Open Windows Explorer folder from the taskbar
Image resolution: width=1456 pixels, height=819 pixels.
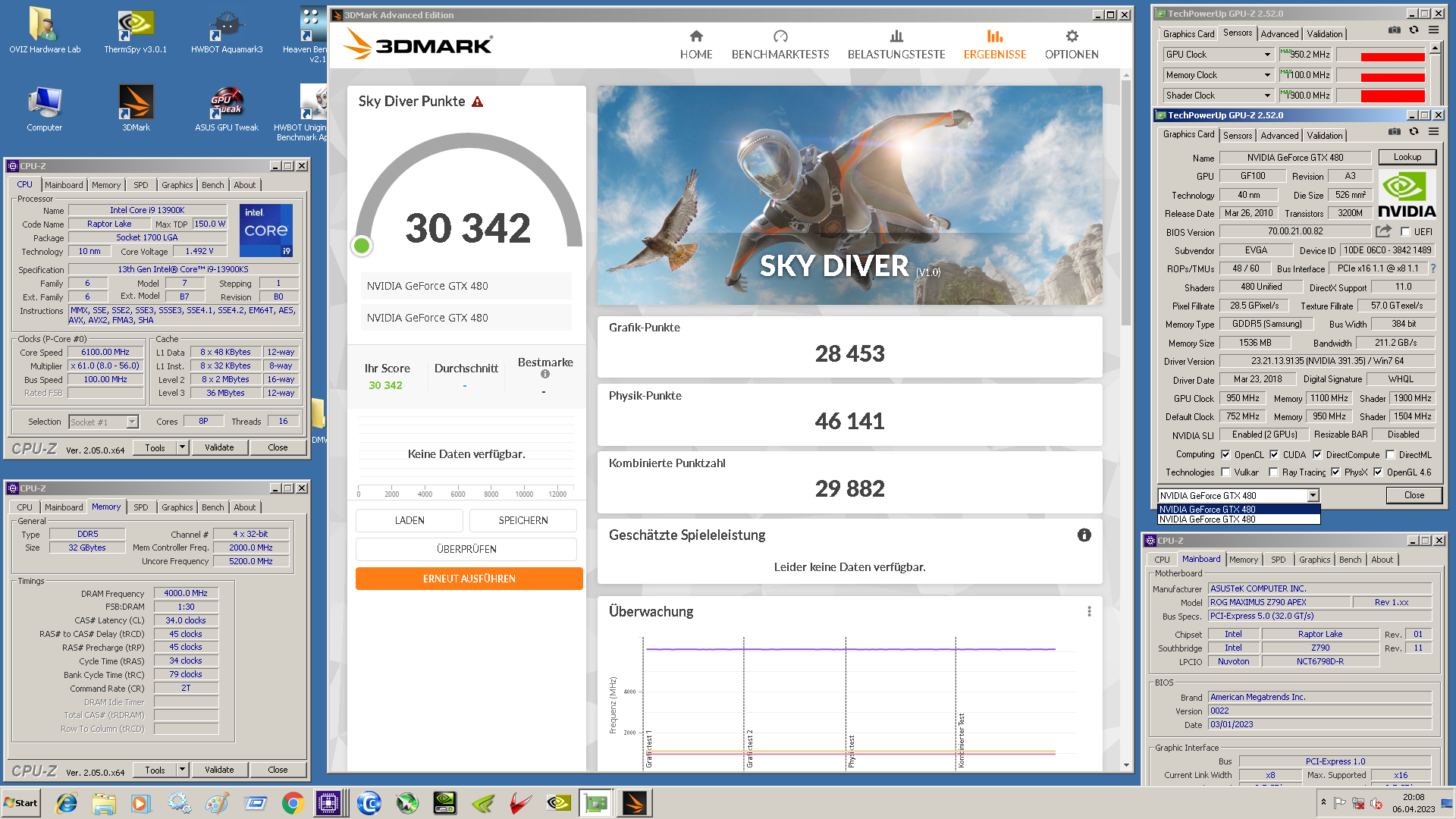104,803
